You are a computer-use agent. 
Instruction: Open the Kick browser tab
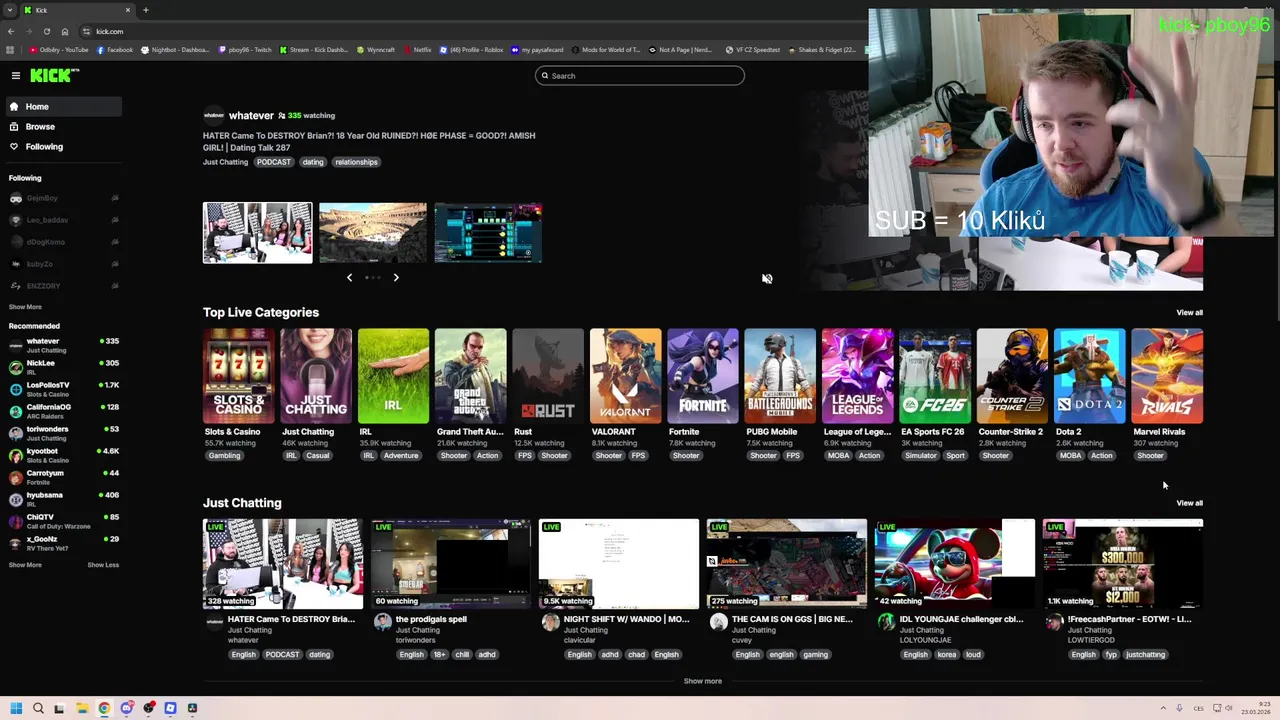[x=78, y=10]
